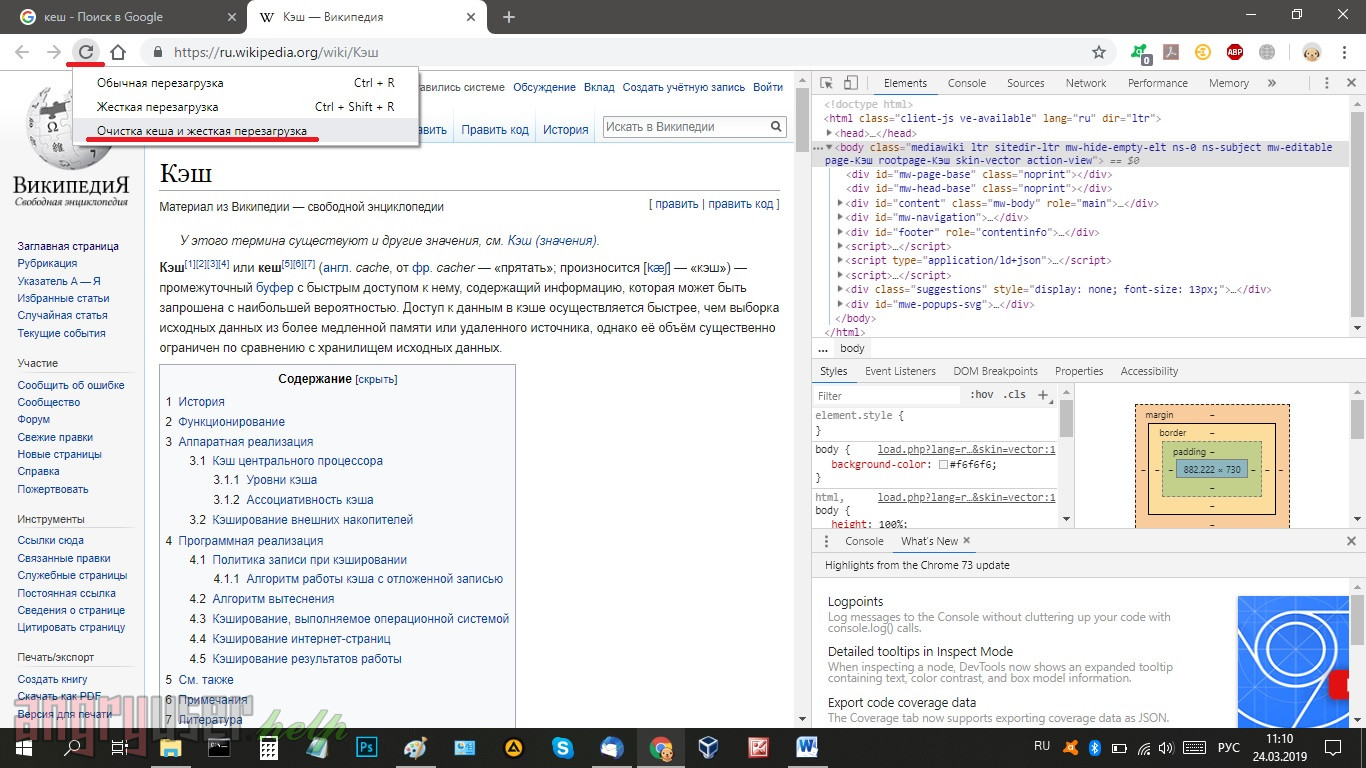Toggle the .cls class editor

(1015, 395)
